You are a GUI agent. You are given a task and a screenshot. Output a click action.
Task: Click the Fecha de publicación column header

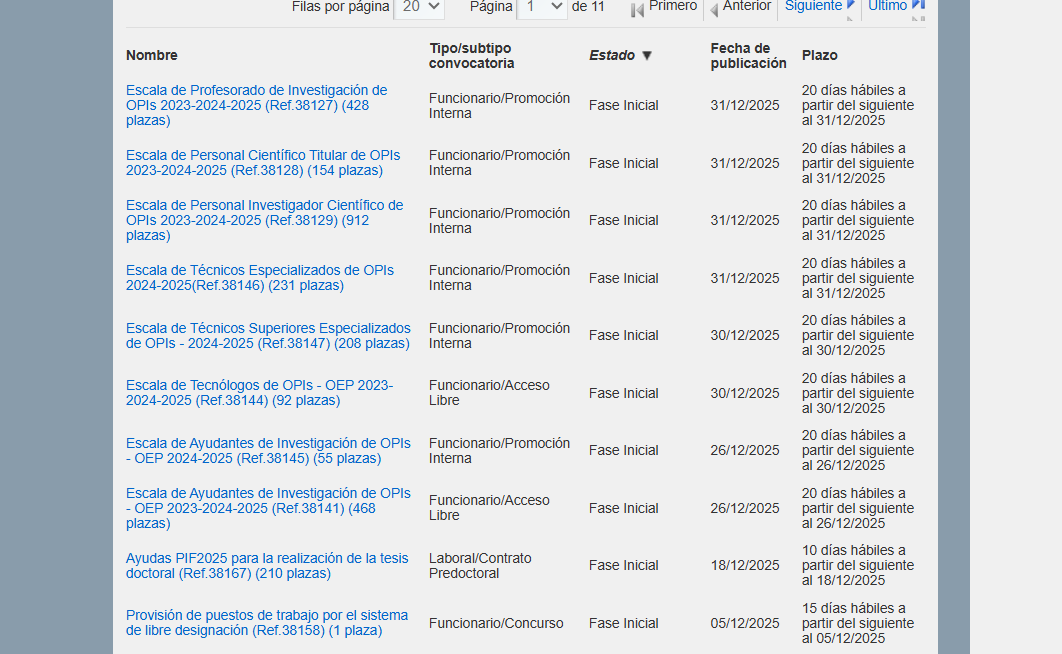coord(748,56)
